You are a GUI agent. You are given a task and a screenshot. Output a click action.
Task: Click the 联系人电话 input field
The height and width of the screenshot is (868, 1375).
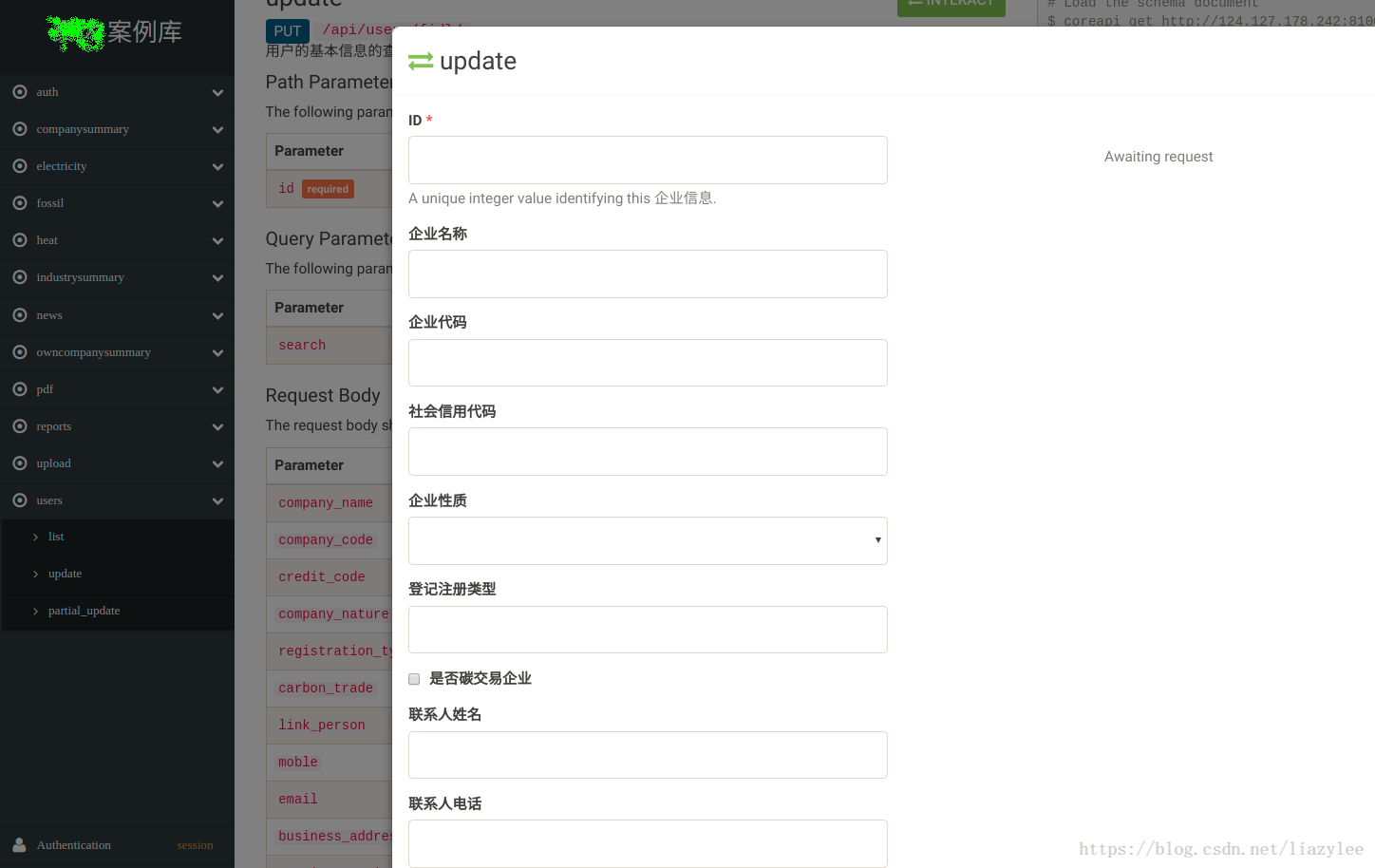click(x=648, y=843)
